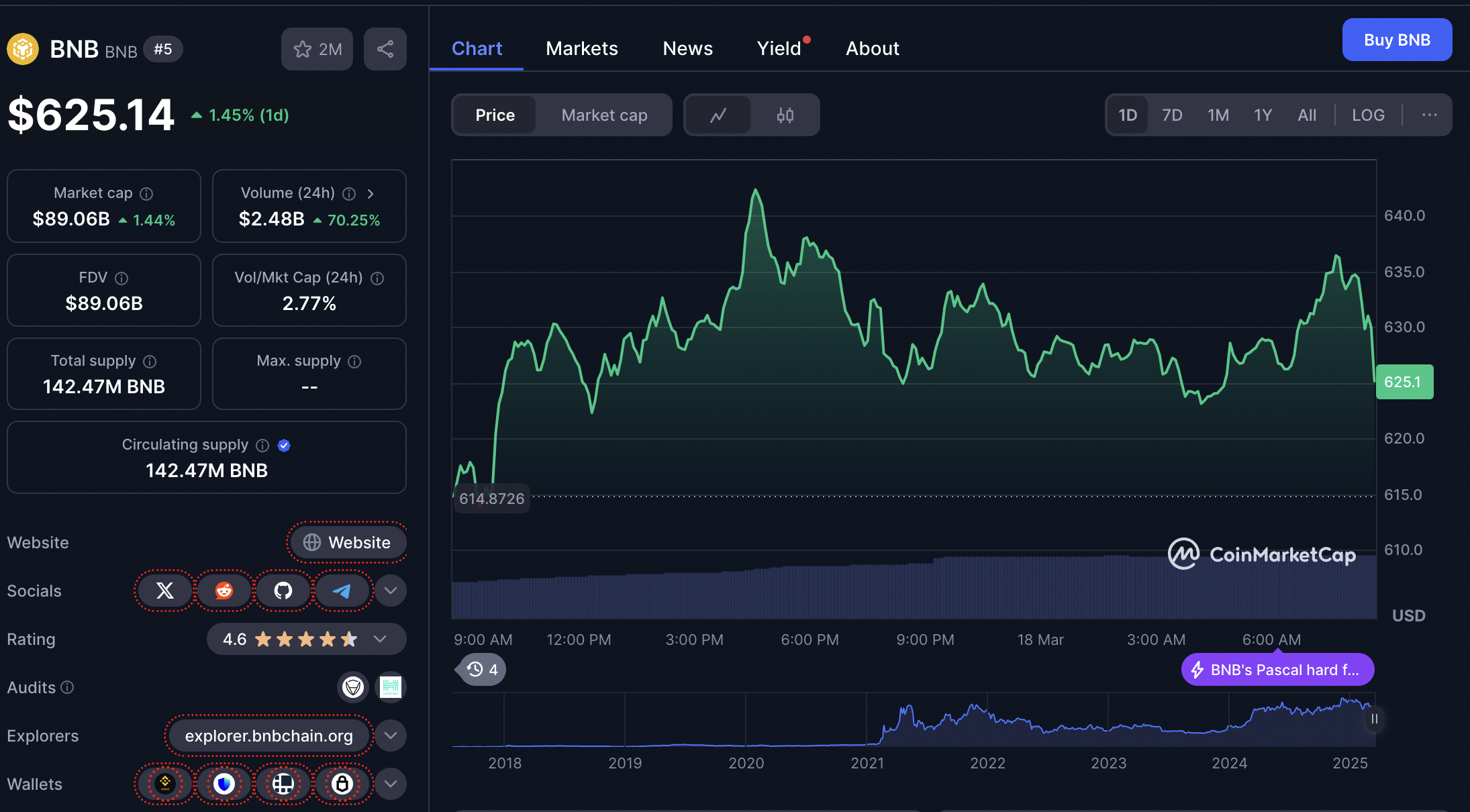Screen dimensions: 1470x812
Task: Open the News tab
Action: 687,48
